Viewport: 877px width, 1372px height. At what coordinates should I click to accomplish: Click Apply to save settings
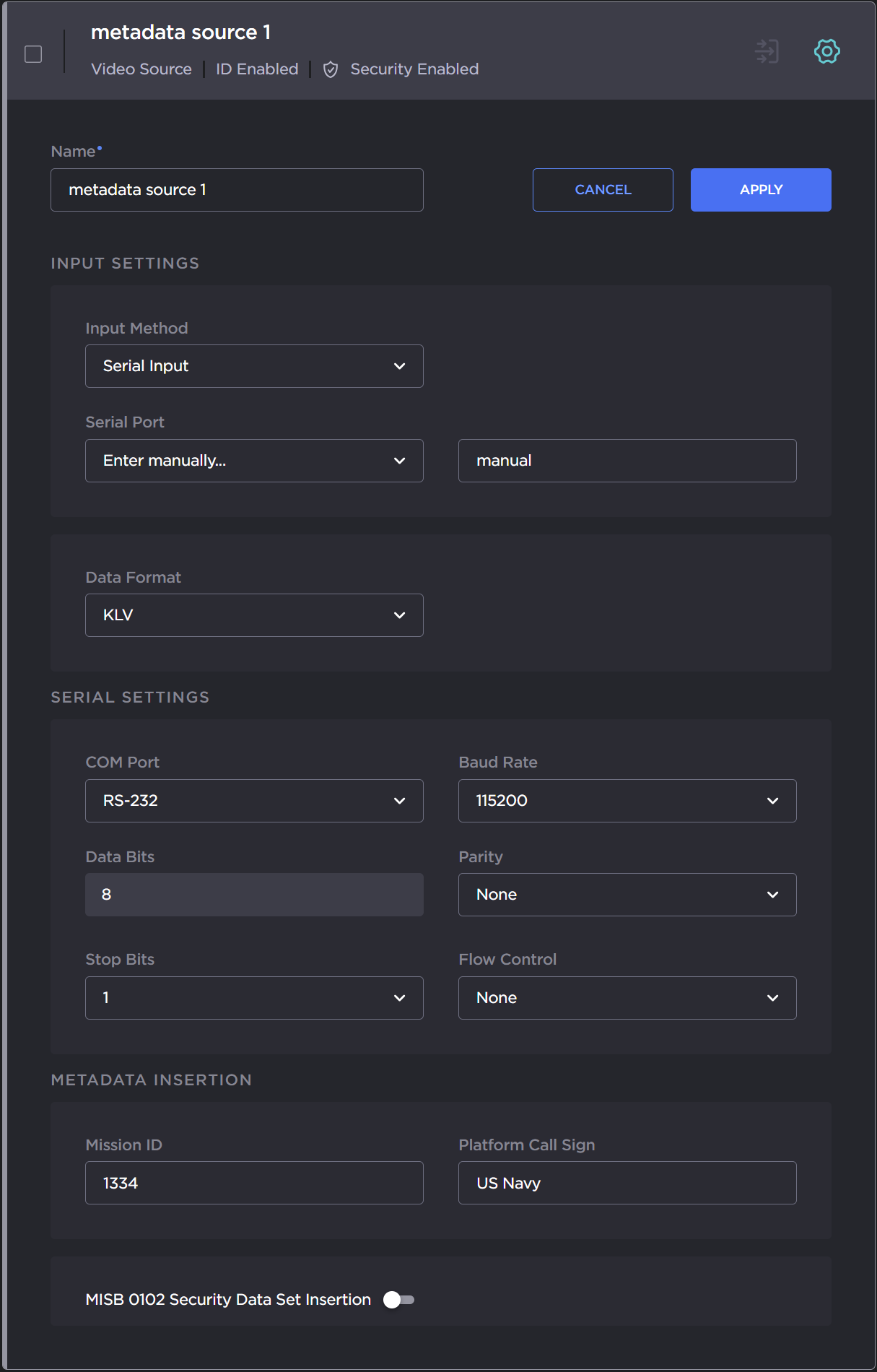761,190
